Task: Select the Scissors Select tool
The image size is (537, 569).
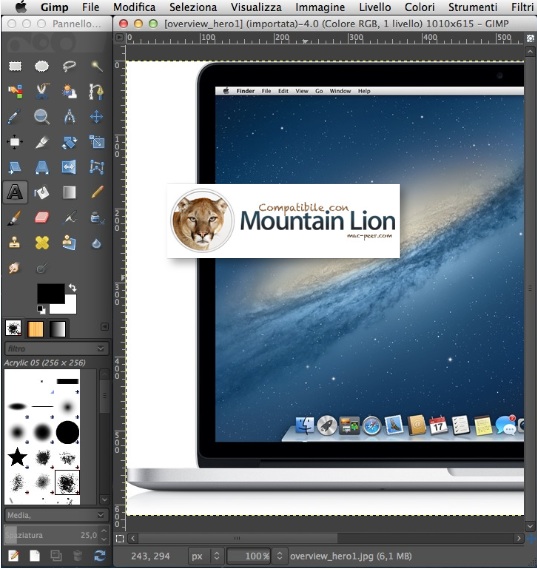Action: [x=42, y=91]
